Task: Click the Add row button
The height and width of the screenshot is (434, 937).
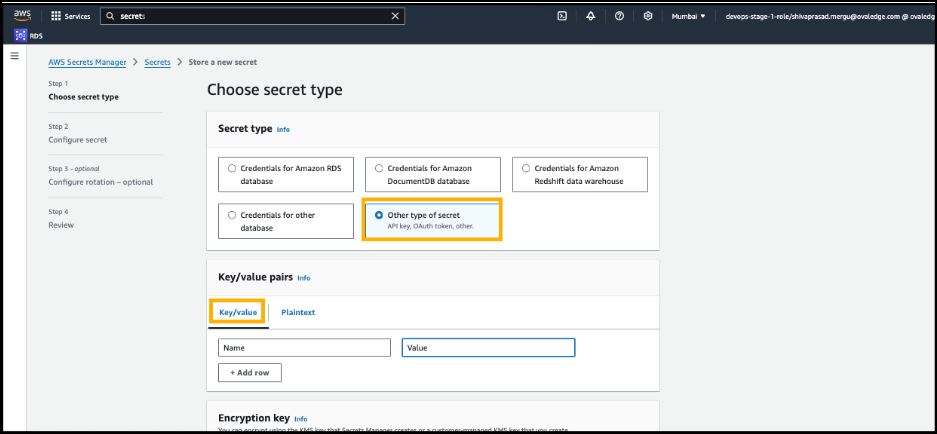Action: click(249, 373)
